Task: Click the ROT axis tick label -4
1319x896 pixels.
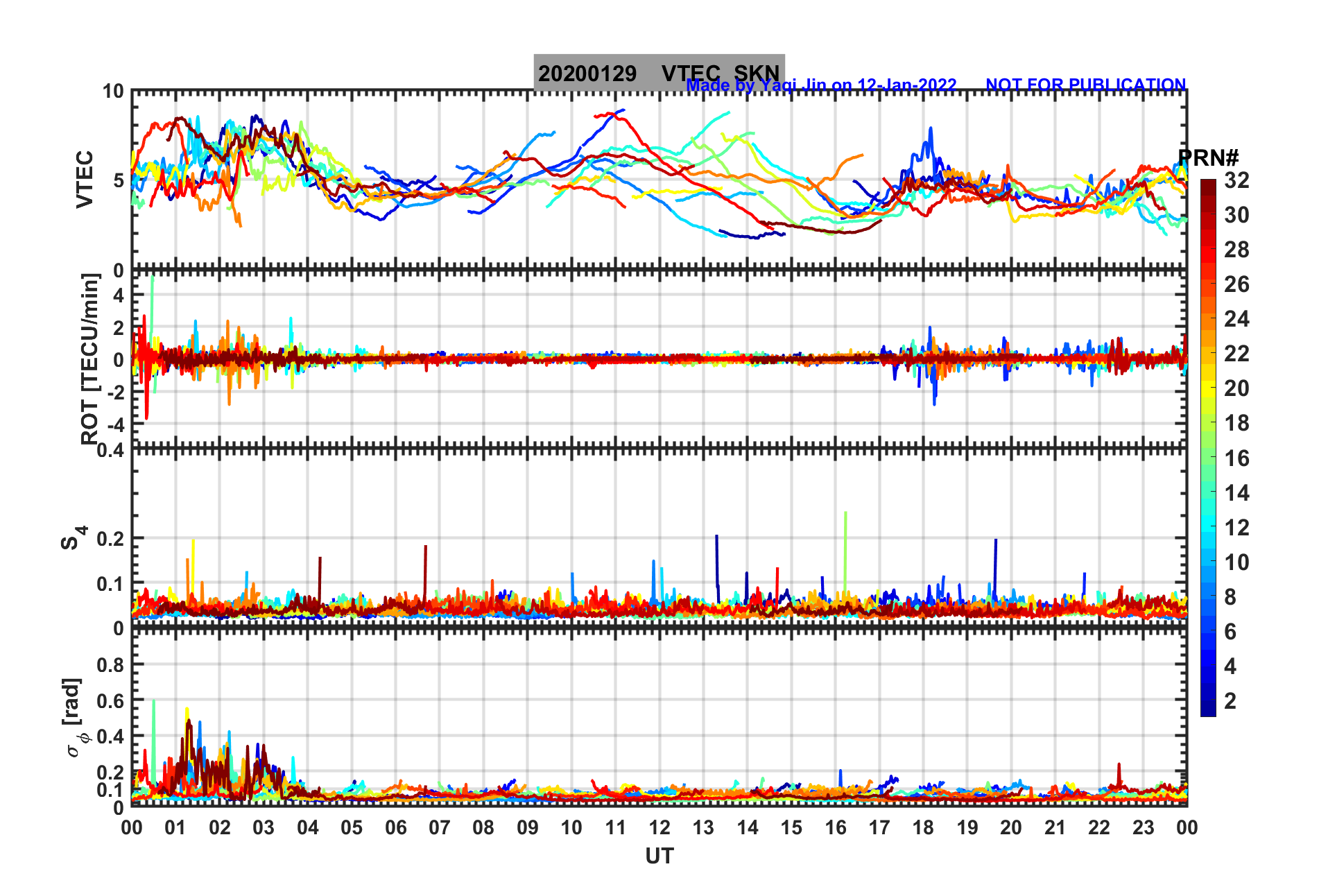Action: 116,424
